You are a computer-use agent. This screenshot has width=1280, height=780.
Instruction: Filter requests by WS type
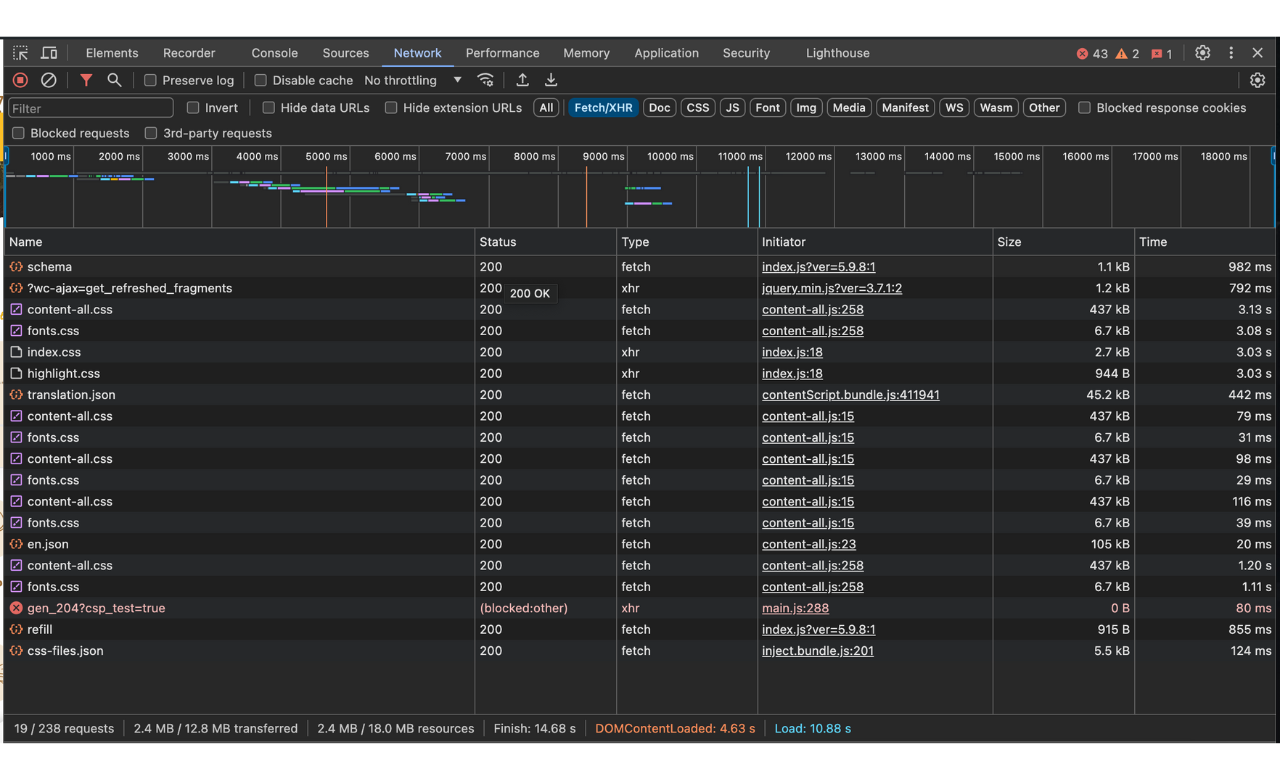click(955, 108)
